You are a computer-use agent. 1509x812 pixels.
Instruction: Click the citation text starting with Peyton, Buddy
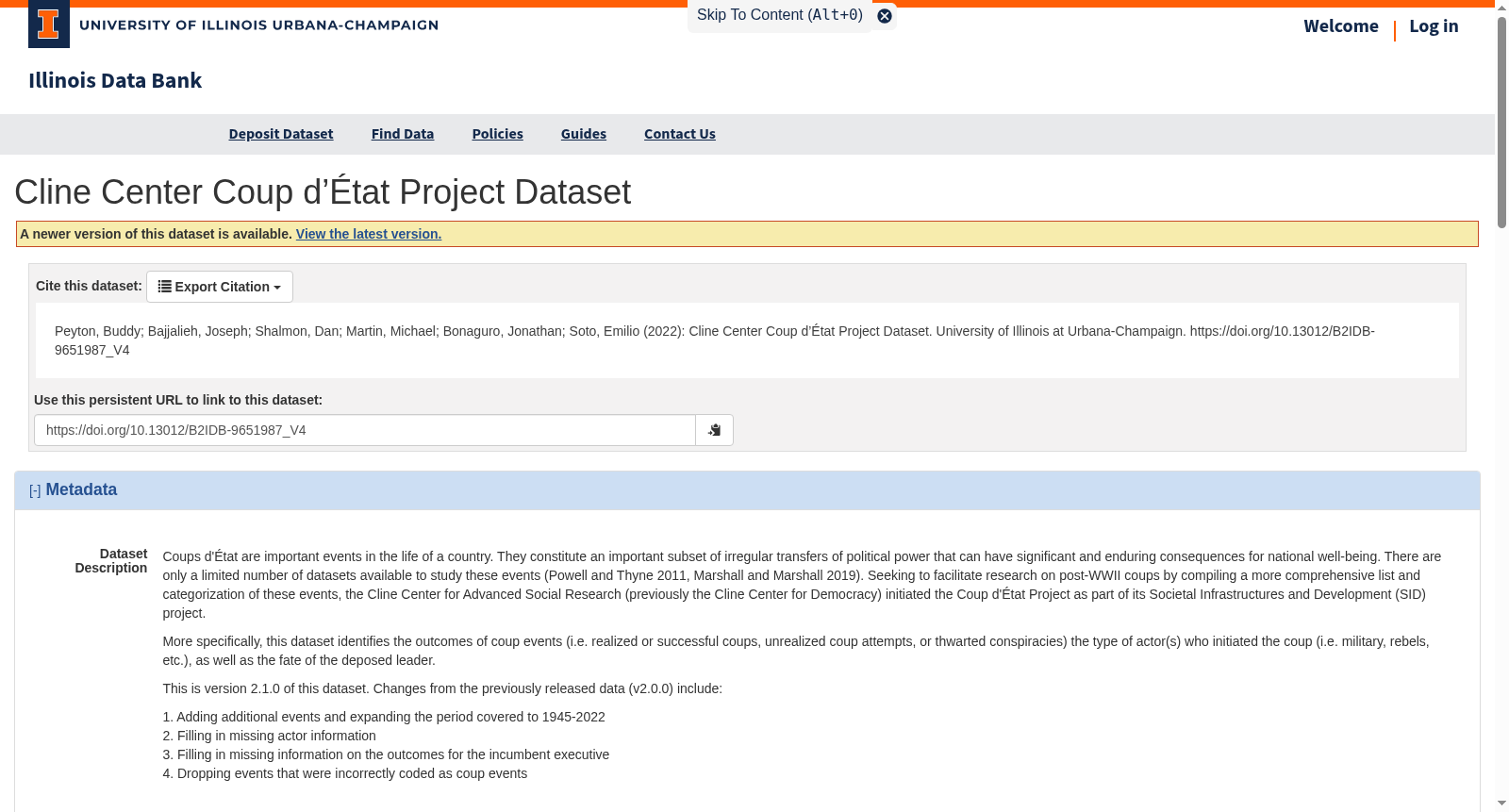click(x=715, y=340)
